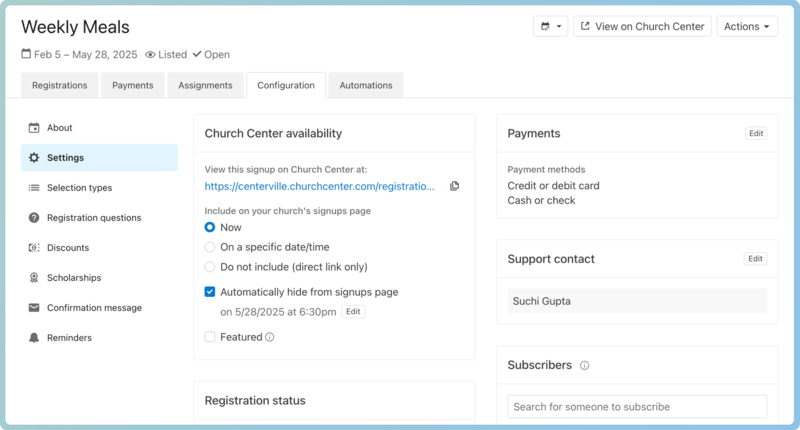This screenshot has width=800, height=430.
Task: Open the Actions dropdown menu
Action: pos(747,27)
